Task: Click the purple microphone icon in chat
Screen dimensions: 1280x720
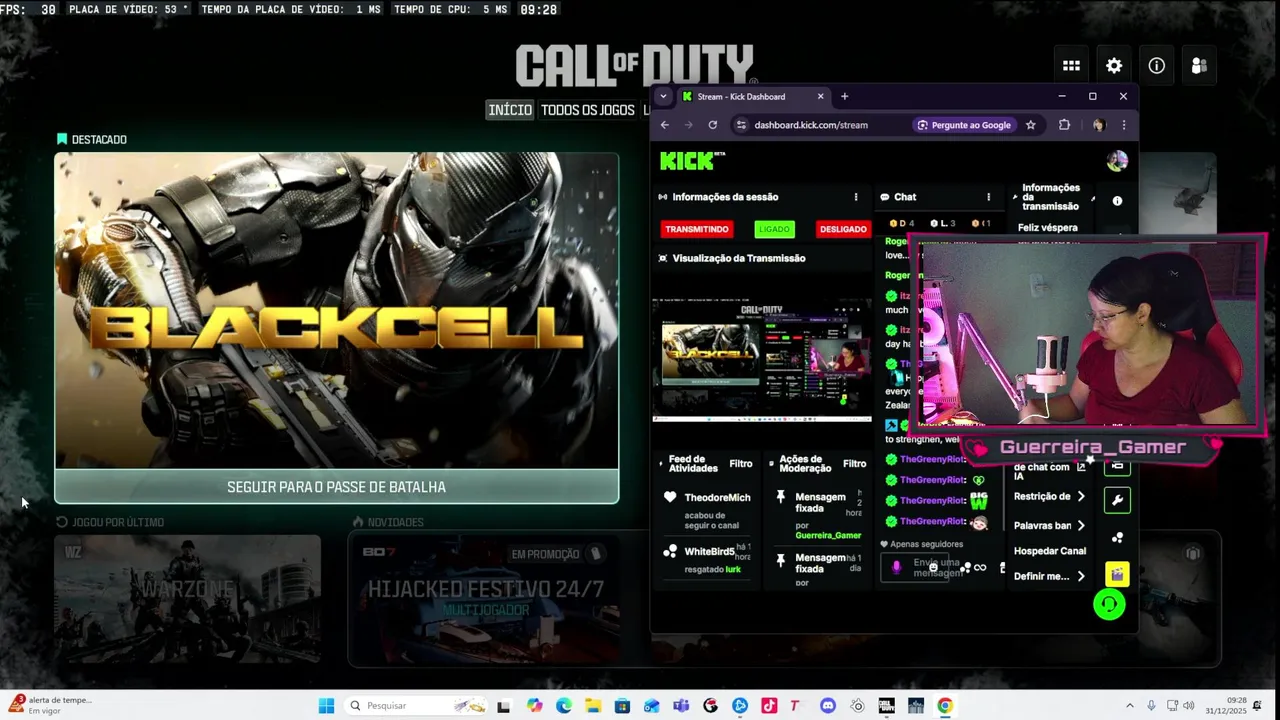Action: pyautogui.click(x=896, y=568)
